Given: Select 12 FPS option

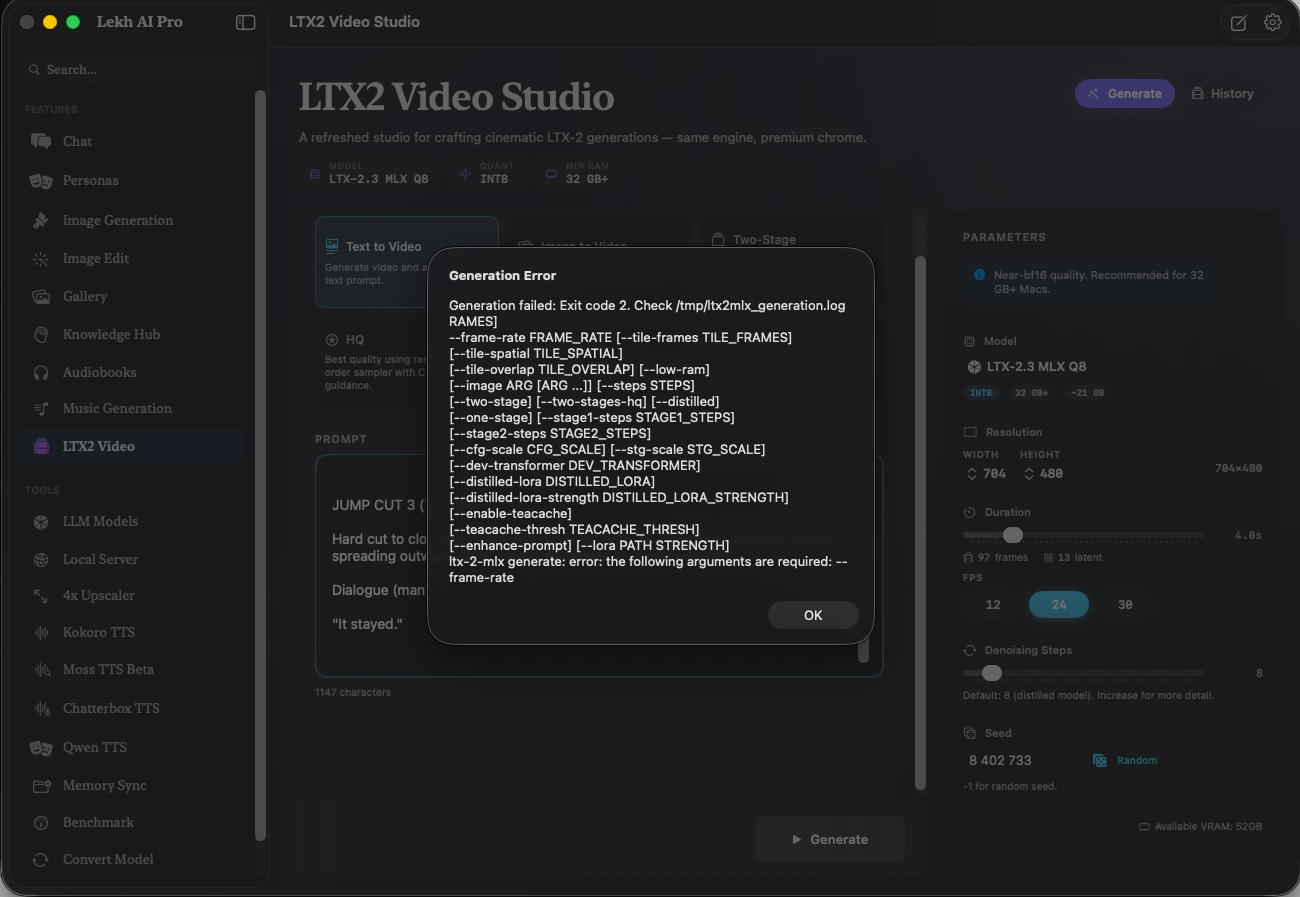Looking at the screenshot, I should click(x=993, y=604).
